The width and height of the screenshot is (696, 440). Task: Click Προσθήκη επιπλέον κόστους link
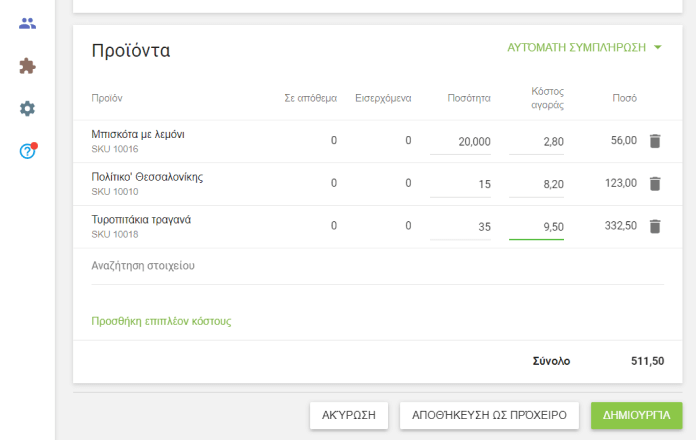pyautogui.click(x=161, y=321)
